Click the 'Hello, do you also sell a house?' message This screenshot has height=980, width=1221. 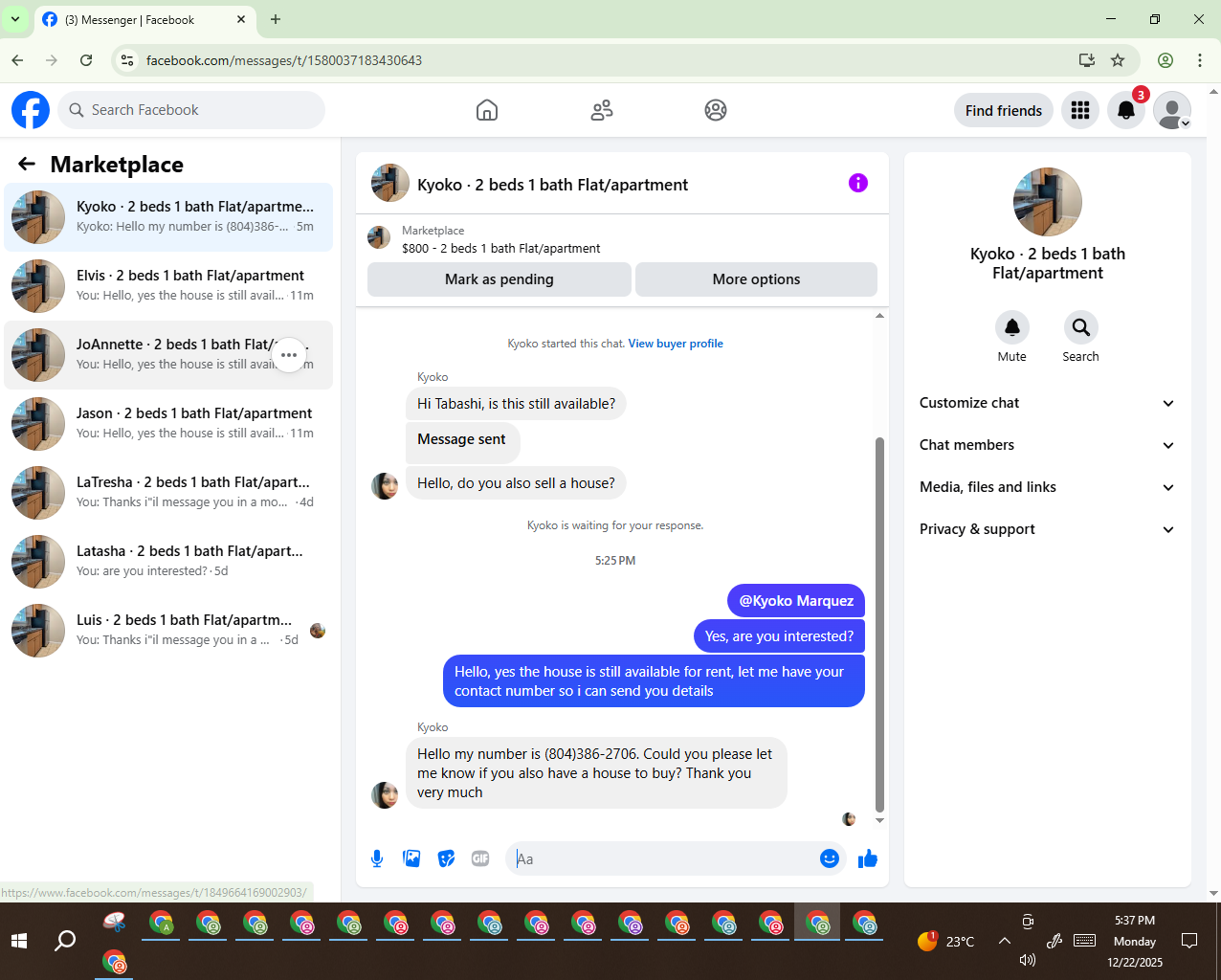[x=517, y=483]
